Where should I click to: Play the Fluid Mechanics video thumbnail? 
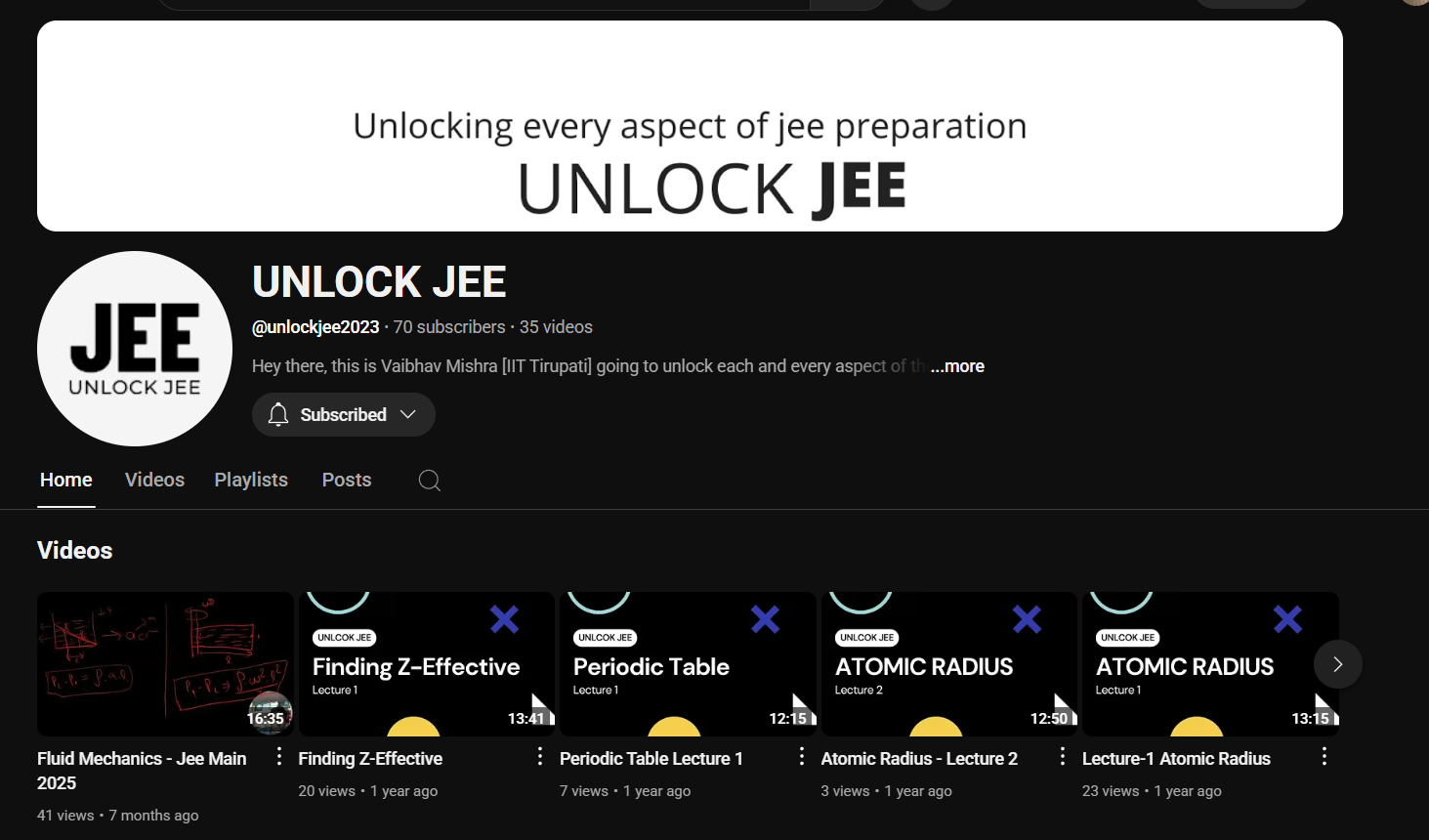[165, 664]
